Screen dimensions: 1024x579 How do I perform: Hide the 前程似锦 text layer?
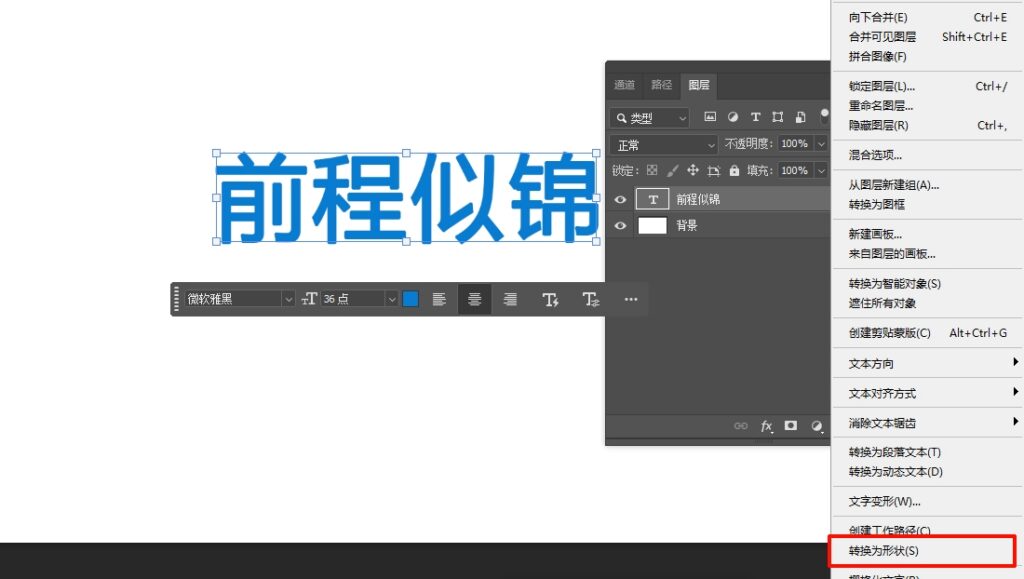point(620,198)
